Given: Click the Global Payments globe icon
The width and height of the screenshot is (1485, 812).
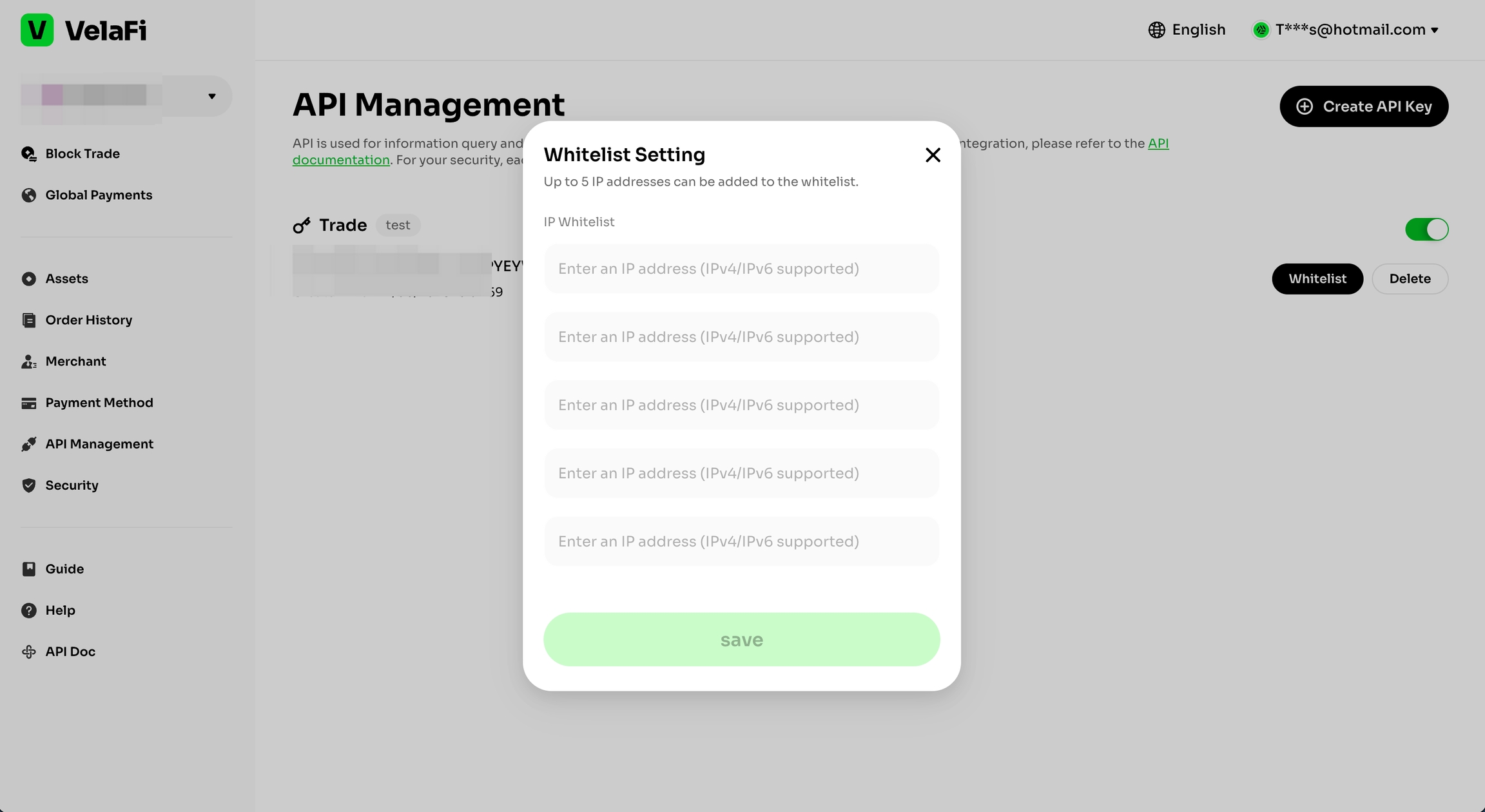Looking at the screenshot, I should tap(29, 195).
